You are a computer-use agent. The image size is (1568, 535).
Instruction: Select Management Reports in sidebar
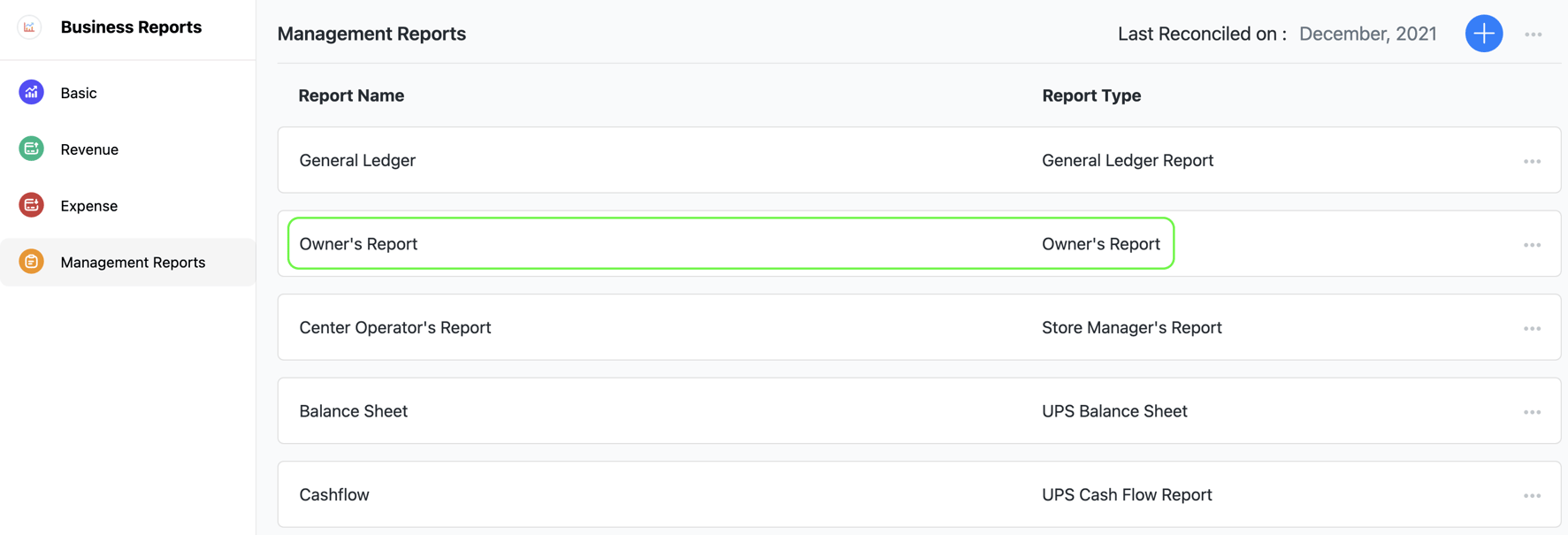click(133, 263)
